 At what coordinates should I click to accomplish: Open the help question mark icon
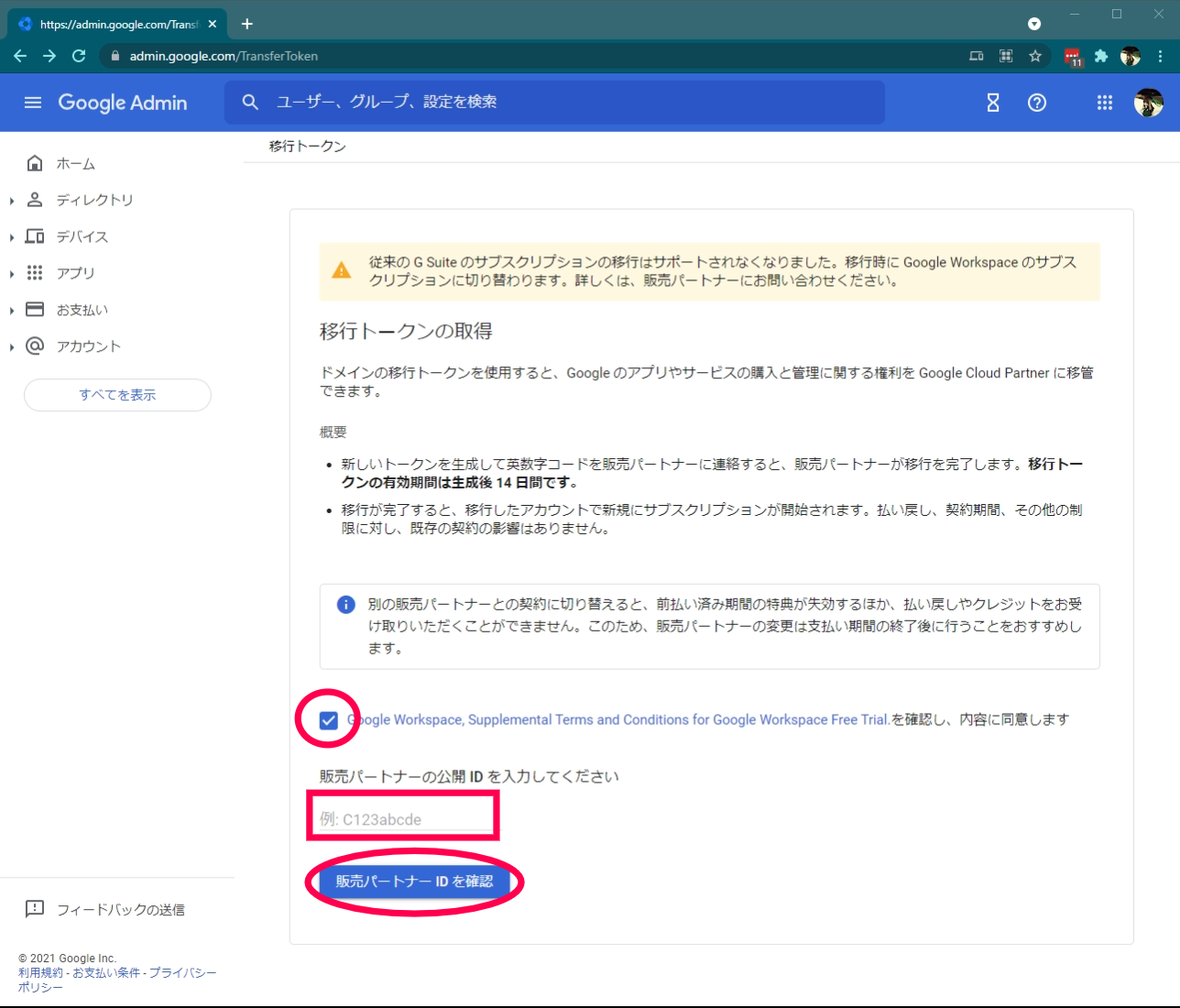1037,103
